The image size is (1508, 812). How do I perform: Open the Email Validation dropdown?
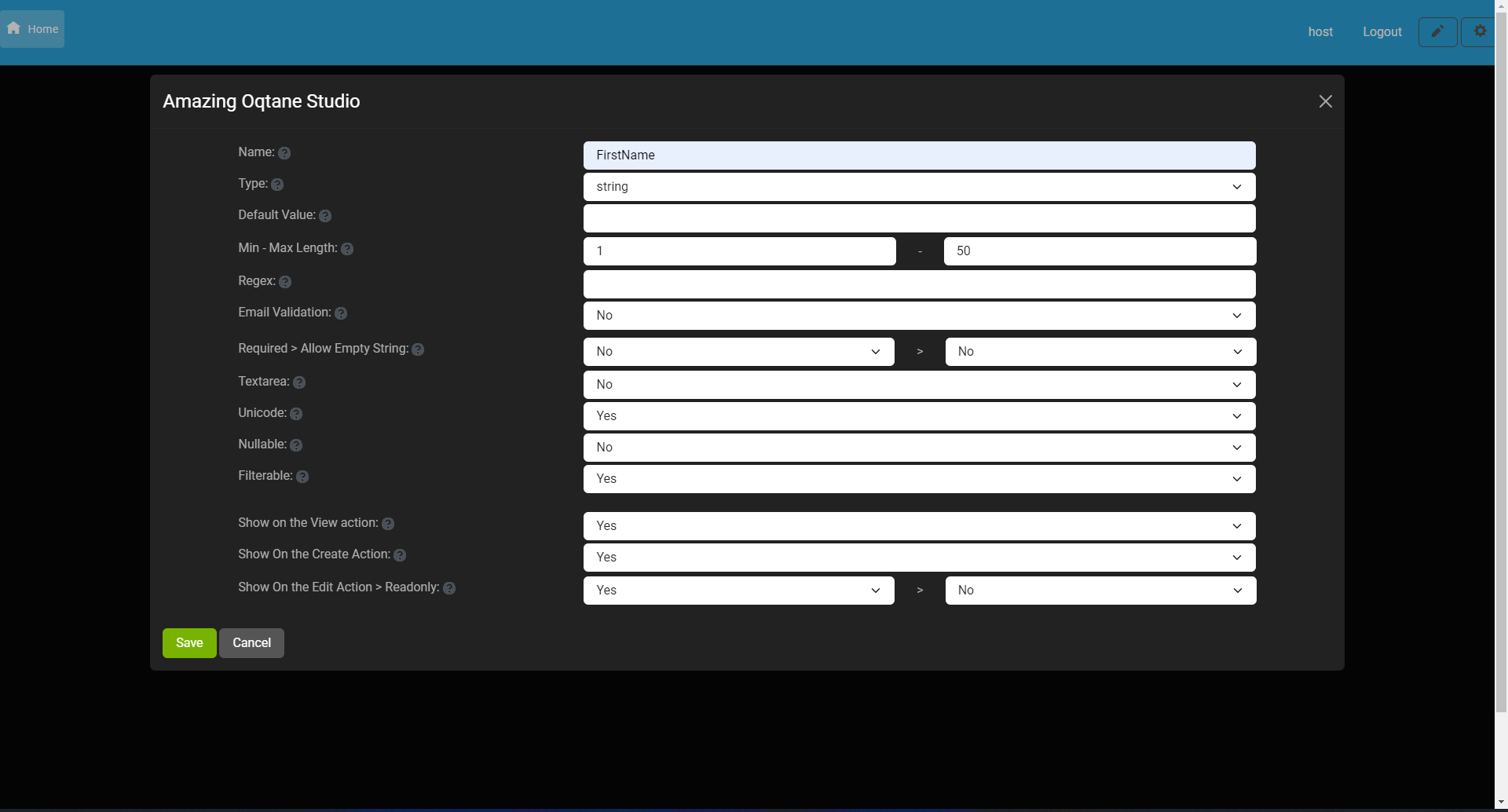(919, 316)
